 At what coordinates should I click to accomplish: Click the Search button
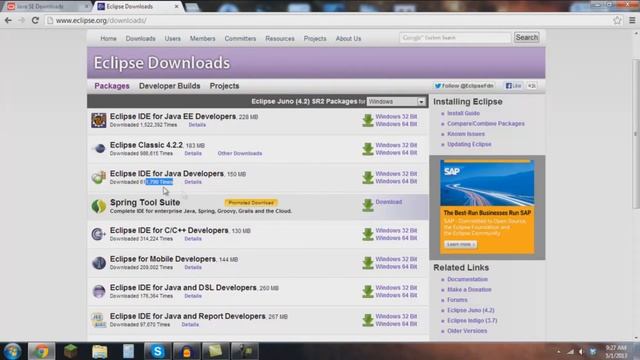coord(527,38)
